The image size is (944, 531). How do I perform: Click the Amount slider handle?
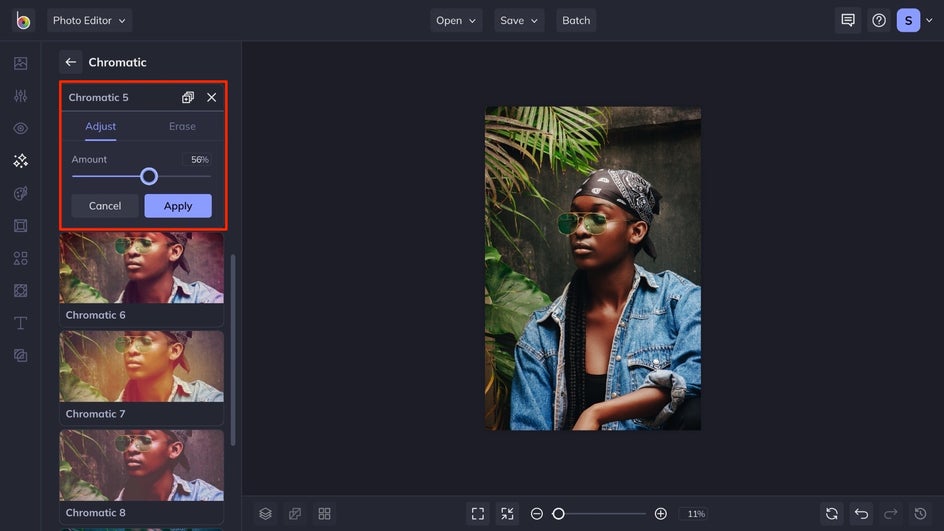[149, 176]
